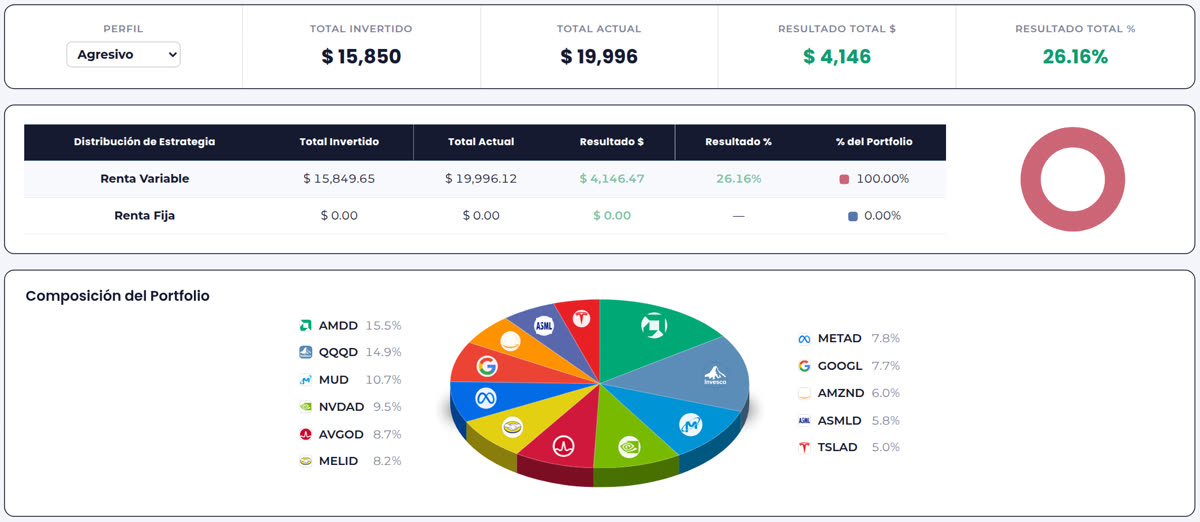This screenshot has height=522, width=1200.
Task: Click the Google icon beside GOOGL legend
Action: [804, 366]
